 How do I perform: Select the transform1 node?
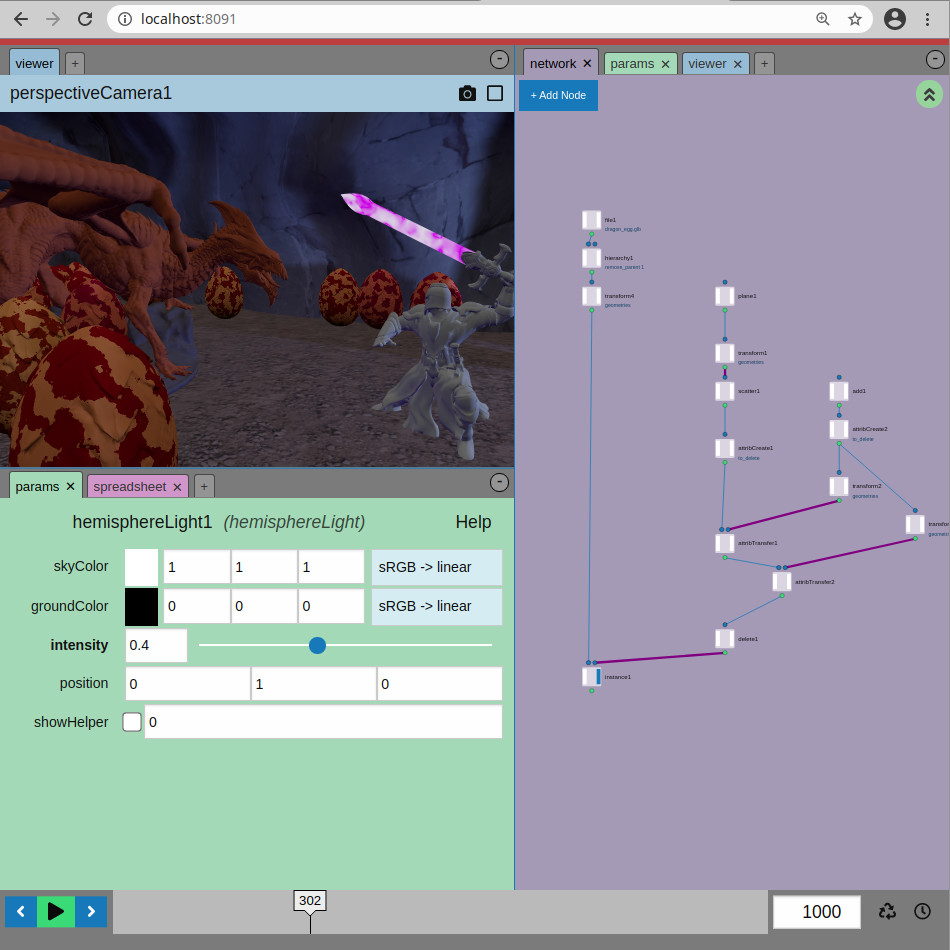pyautogui.click(x=725, y=353)
